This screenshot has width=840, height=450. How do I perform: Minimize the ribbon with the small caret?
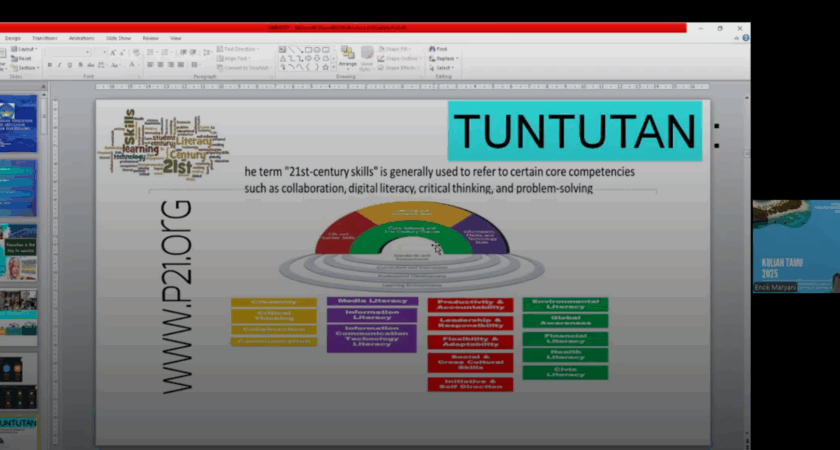click(x=738, y=38)
